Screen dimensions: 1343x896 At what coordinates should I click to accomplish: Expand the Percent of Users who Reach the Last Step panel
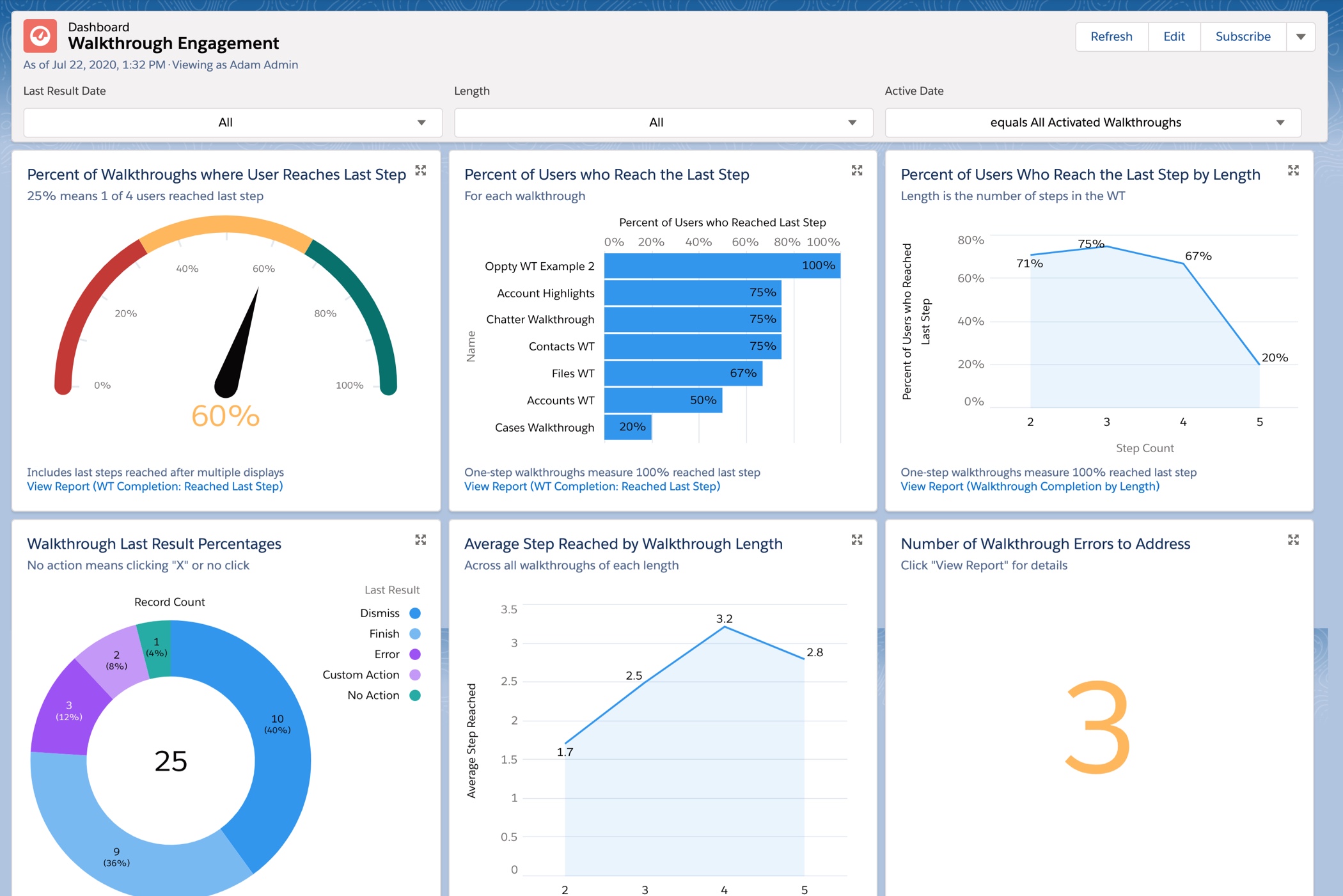coord(858,171)
